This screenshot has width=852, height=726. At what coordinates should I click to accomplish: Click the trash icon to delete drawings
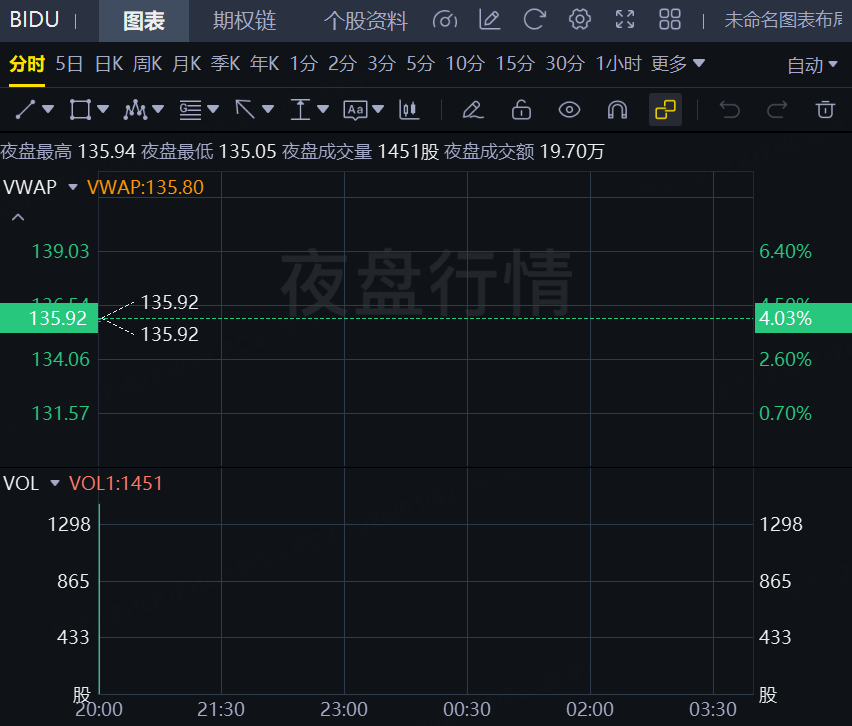click(825, 109)
